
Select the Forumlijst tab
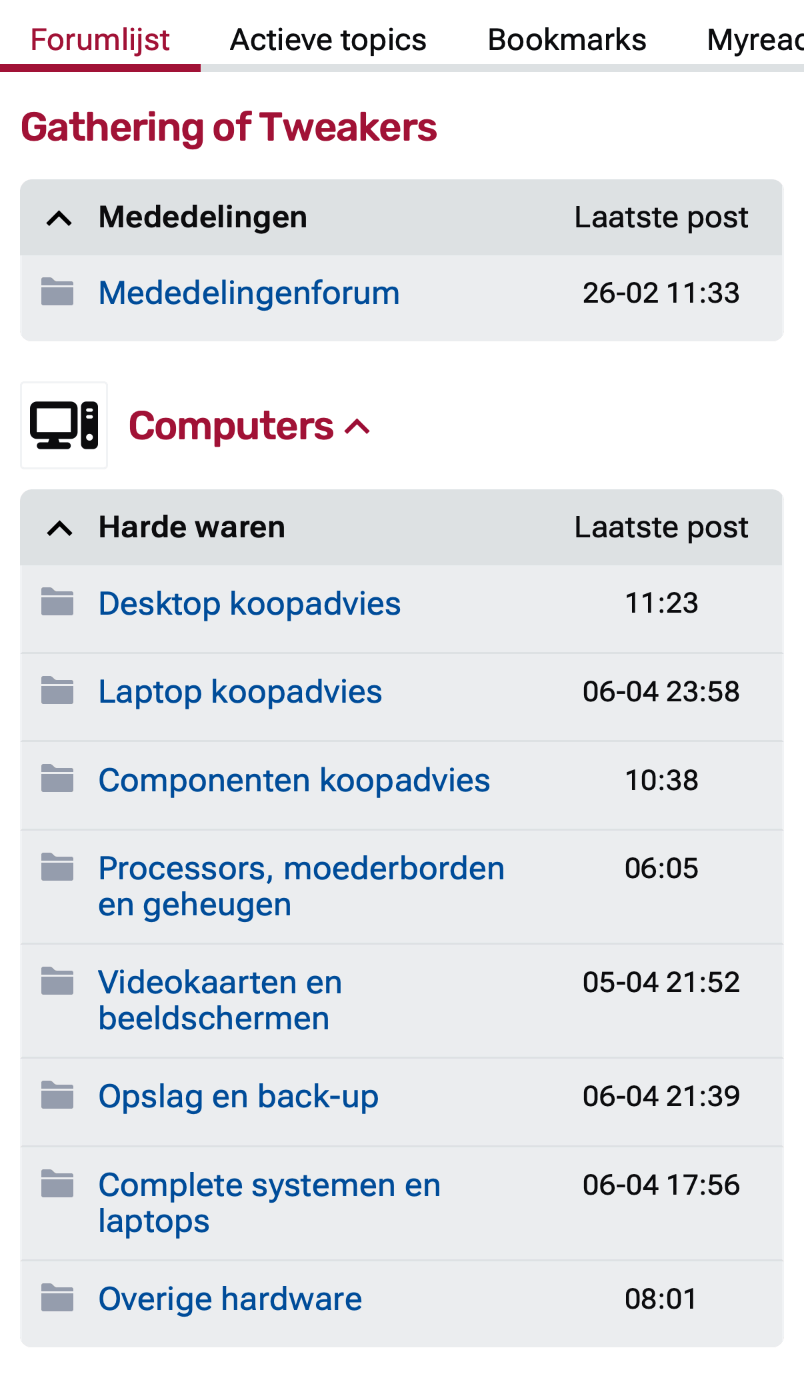click(99, 38)
